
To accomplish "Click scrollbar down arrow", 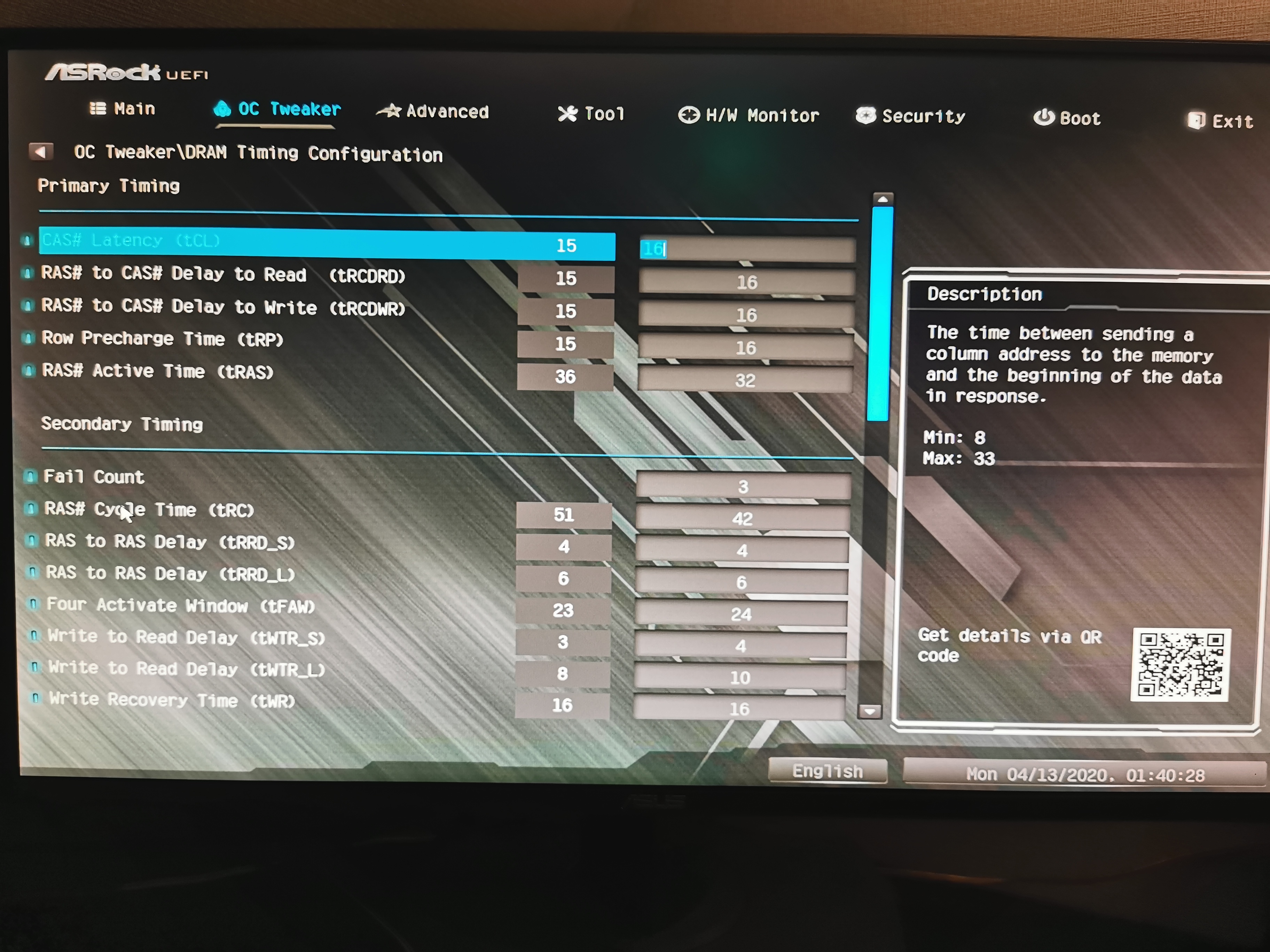I will [x=870, y=712].
